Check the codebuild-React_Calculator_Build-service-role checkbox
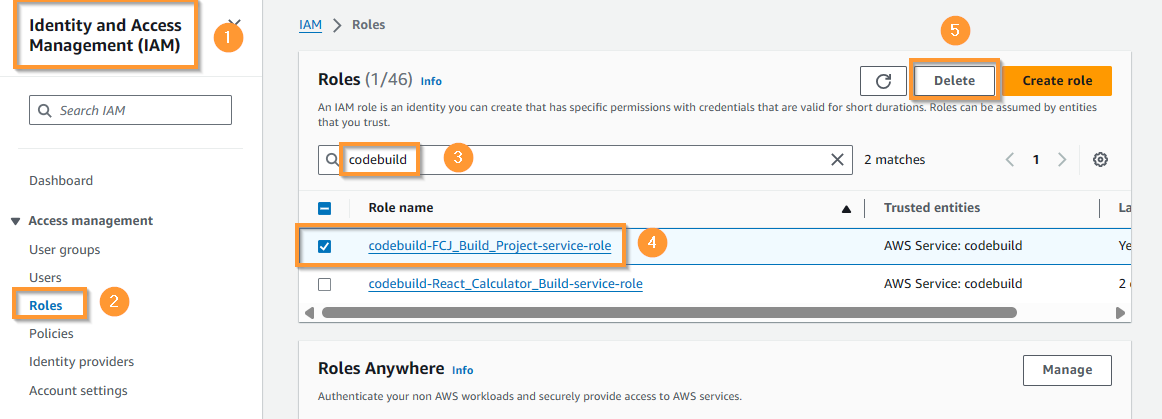 325,284
